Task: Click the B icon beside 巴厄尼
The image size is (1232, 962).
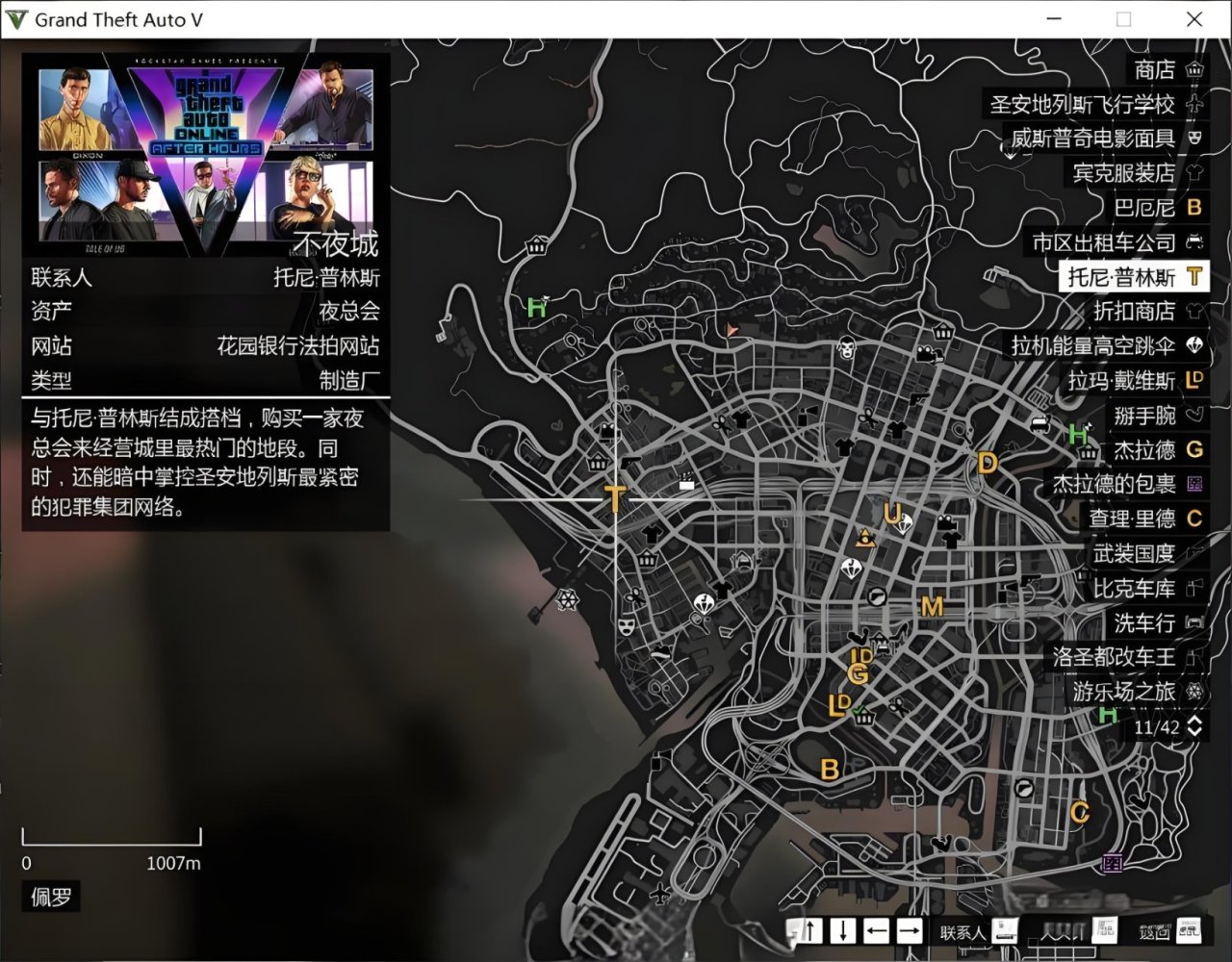Action: pos(1194,208)
